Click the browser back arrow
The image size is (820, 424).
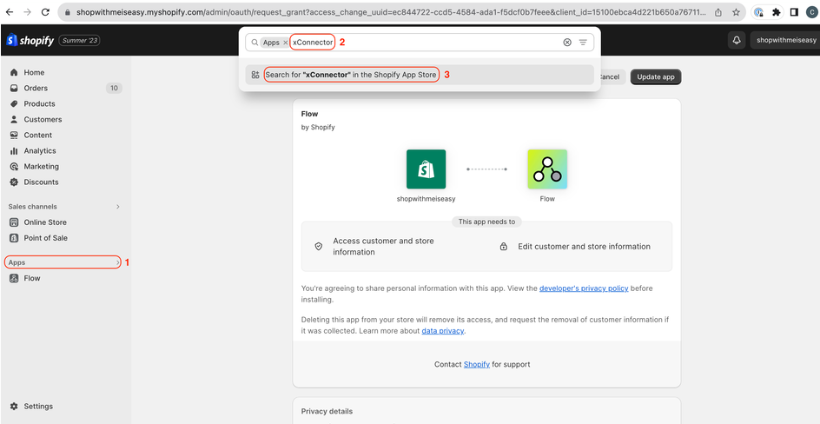9,12
